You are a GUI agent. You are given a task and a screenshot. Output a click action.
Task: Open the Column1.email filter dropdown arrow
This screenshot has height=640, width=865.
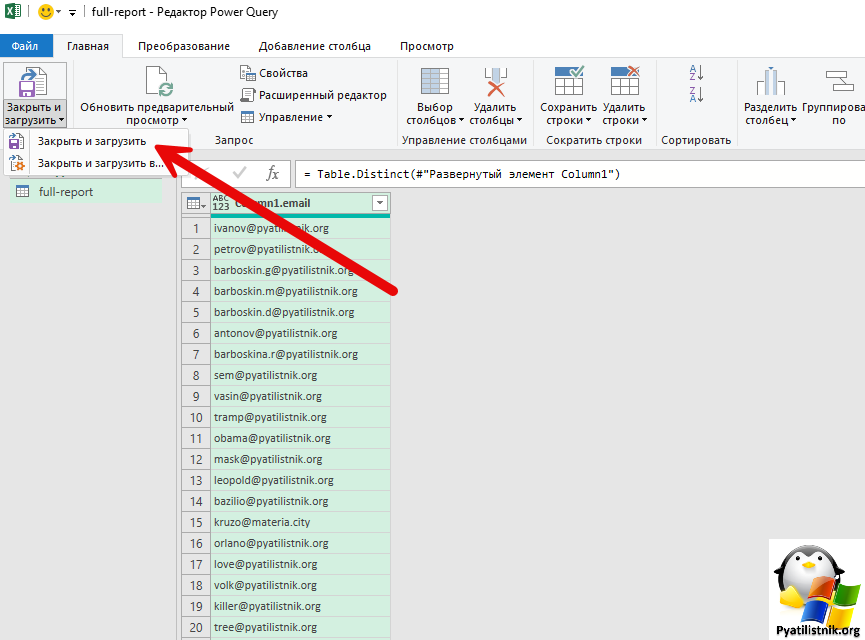(x=380, y=203)
